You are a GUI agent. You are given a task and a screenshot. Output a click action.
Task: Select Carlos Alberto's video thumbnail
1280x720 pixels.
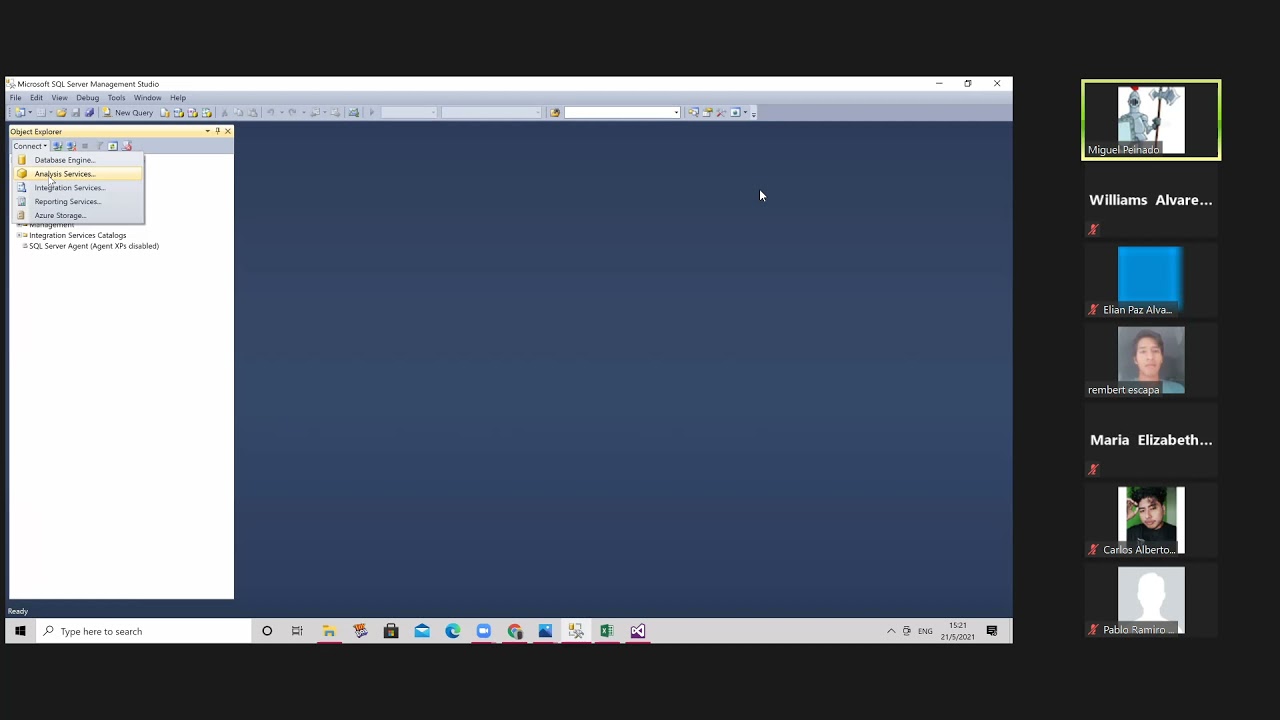[x=1151, y=520]
